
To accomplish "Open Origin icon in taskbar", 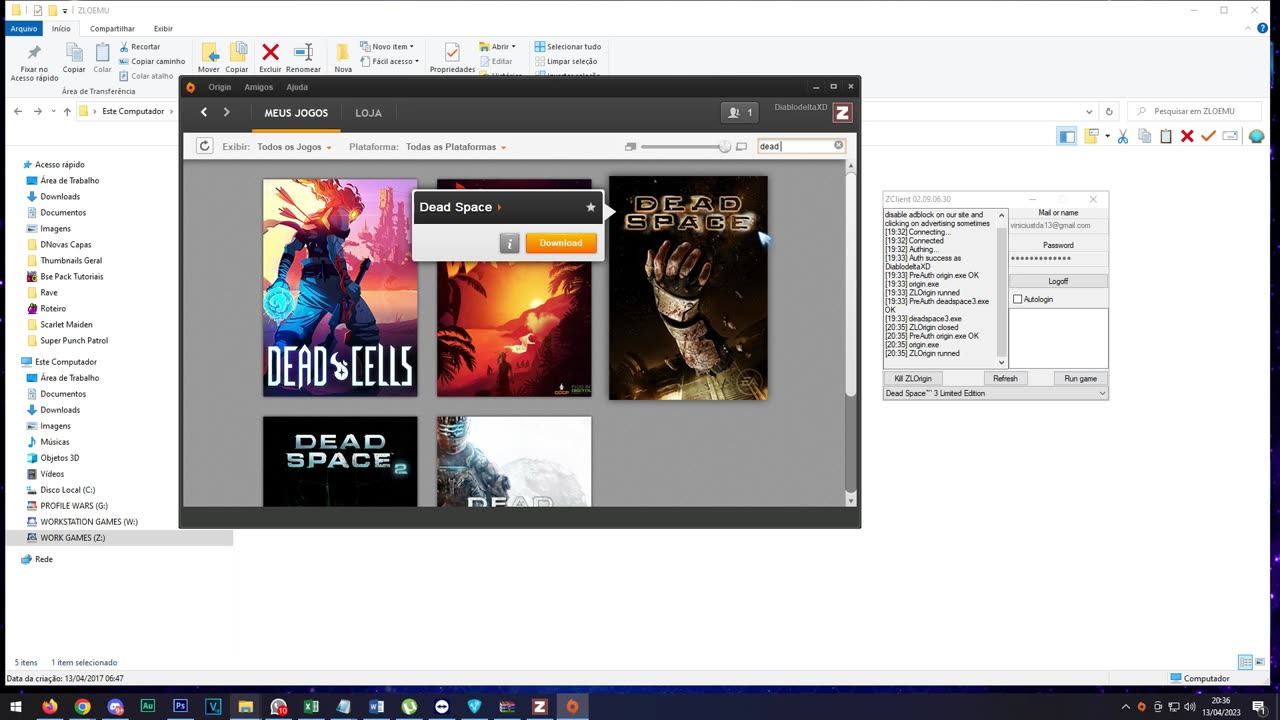I will 572,706.
